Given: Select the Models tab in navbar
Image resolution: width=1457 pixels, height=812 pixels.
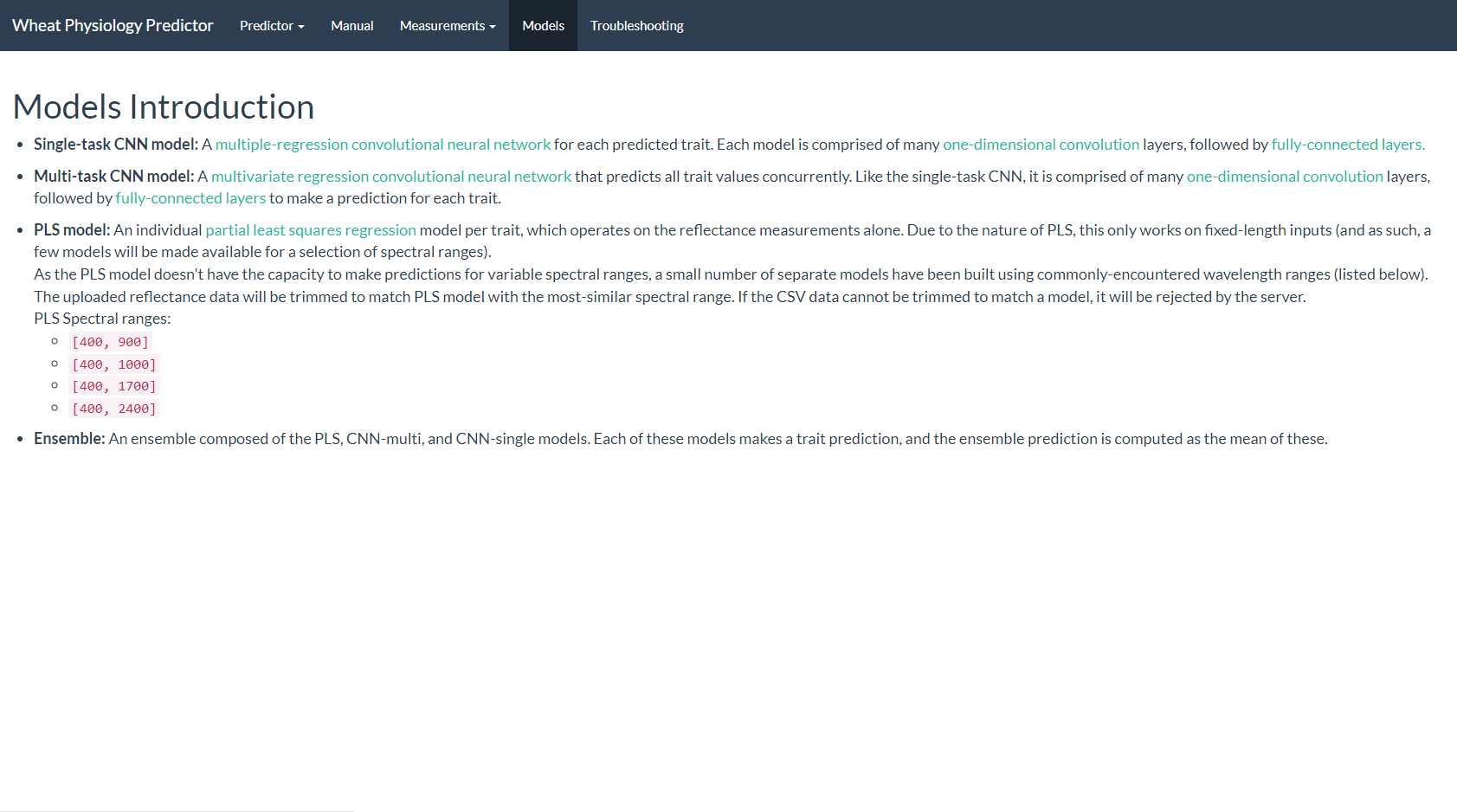Looking at the screenshot, I should [543, 26].
